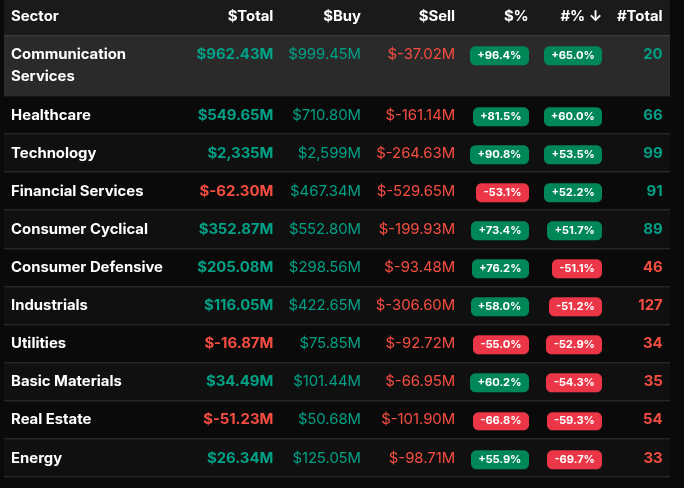Image resolution: width=684 pixels, height=488 pixels.
Task: Open the Communication Services sector row
Action: tap(68, 64)
